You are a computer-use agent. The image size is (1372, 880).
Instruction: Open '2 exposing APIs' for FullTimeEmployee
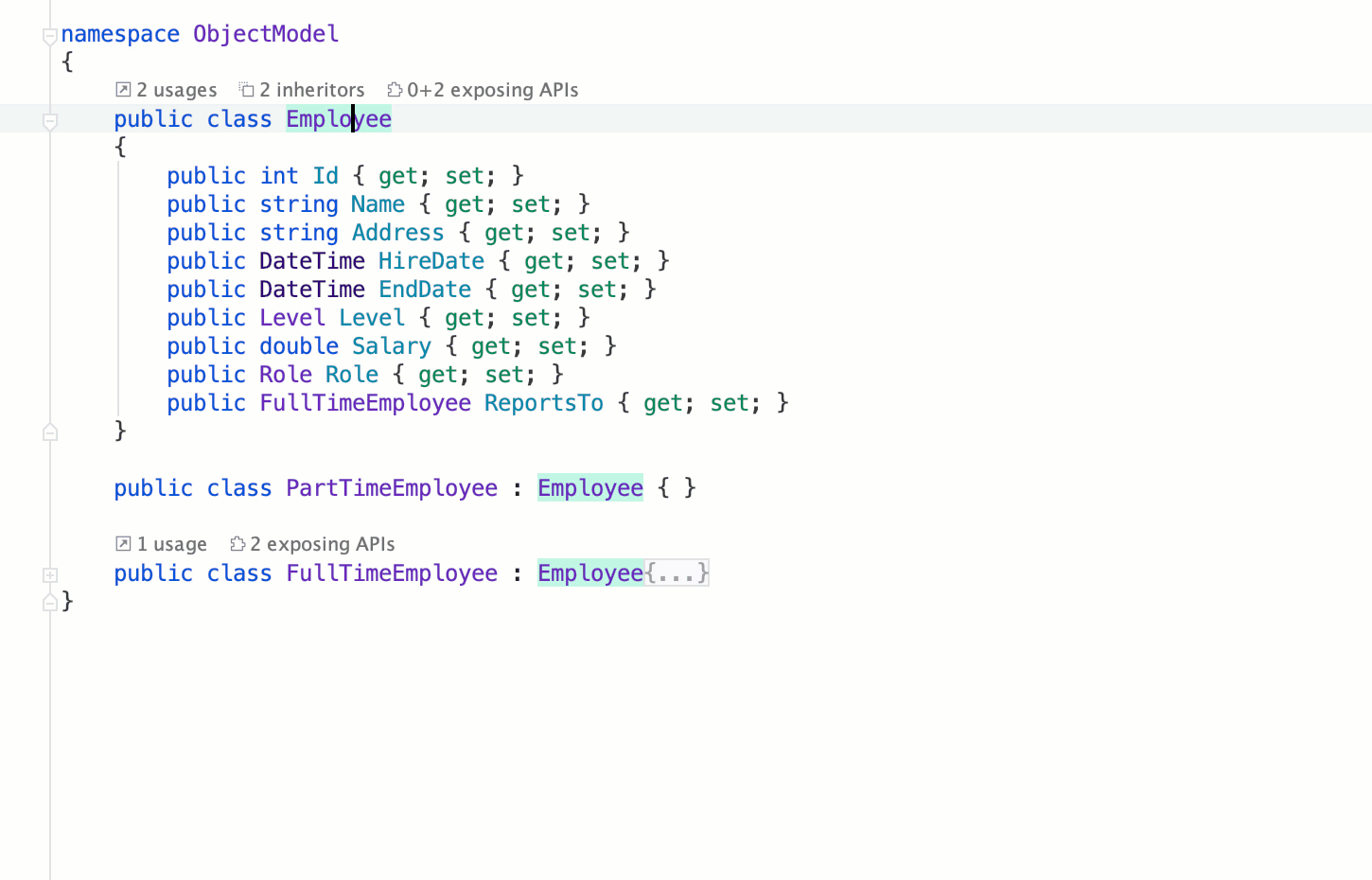point(322,544)
